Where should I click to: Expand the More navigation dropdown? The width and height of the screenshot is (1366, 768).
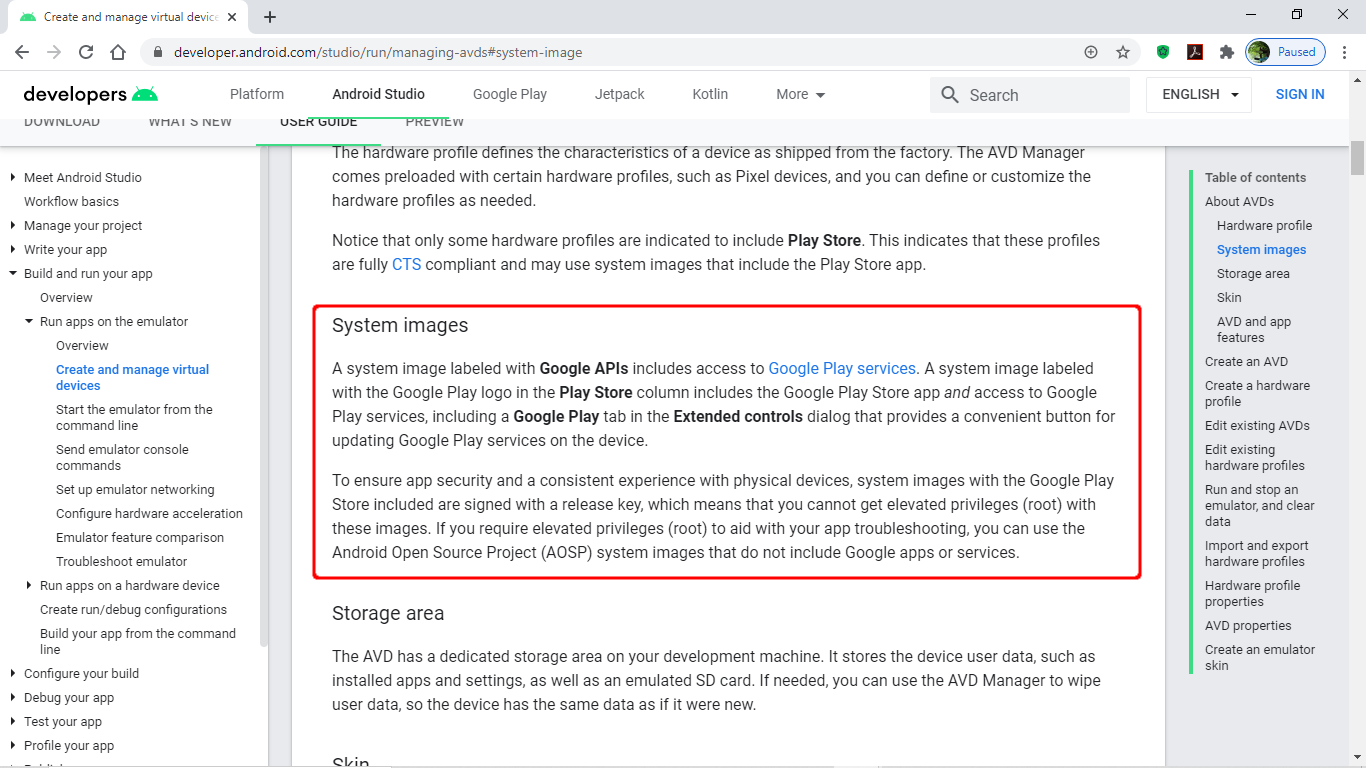tap(800, 94)
